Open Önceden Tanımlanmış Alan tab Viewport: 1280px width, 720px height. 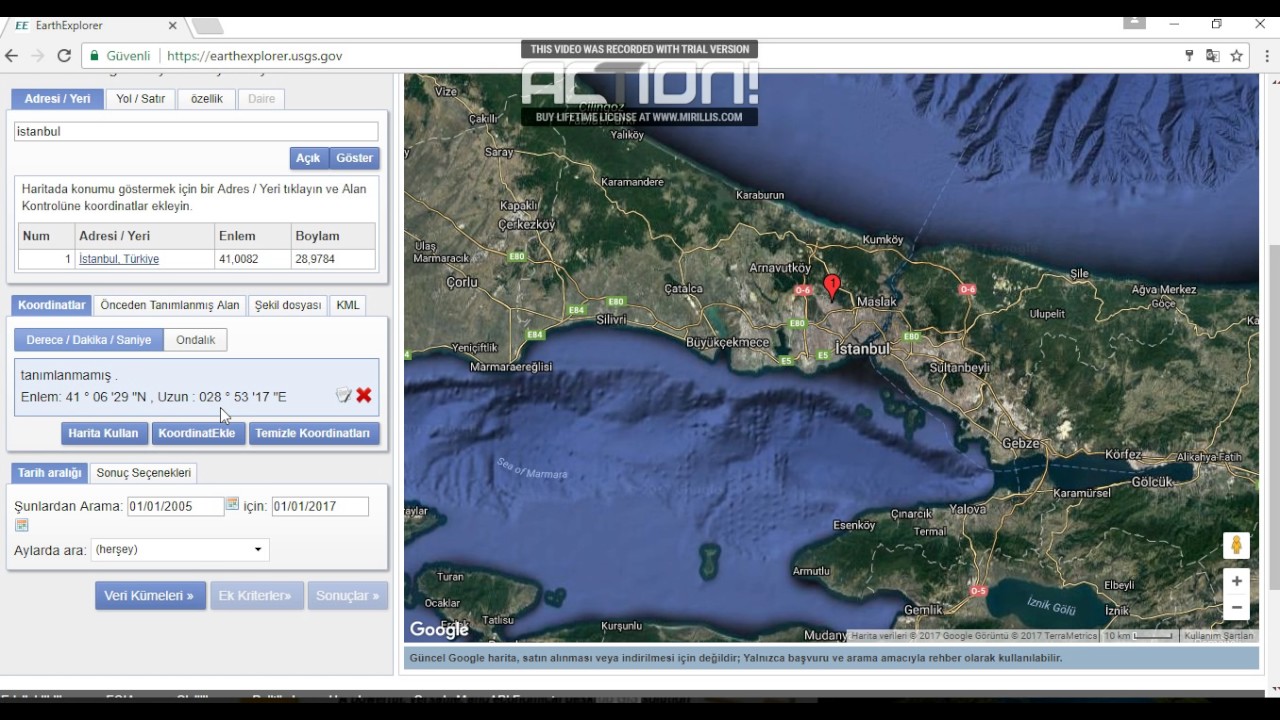pos(170,305)
